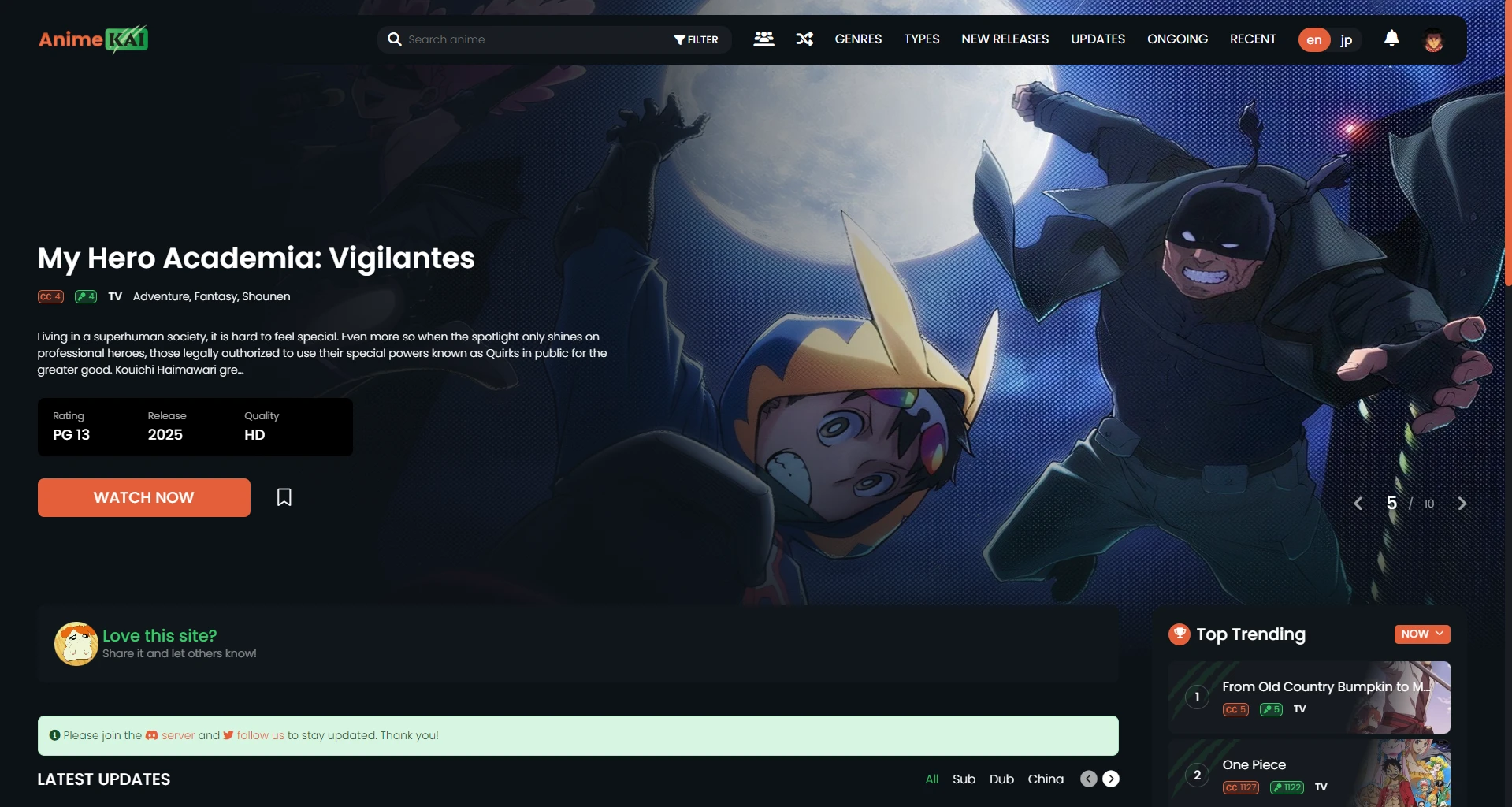Select the UPDATES navigation item
1512x807 pixels.
point(1097,39)
